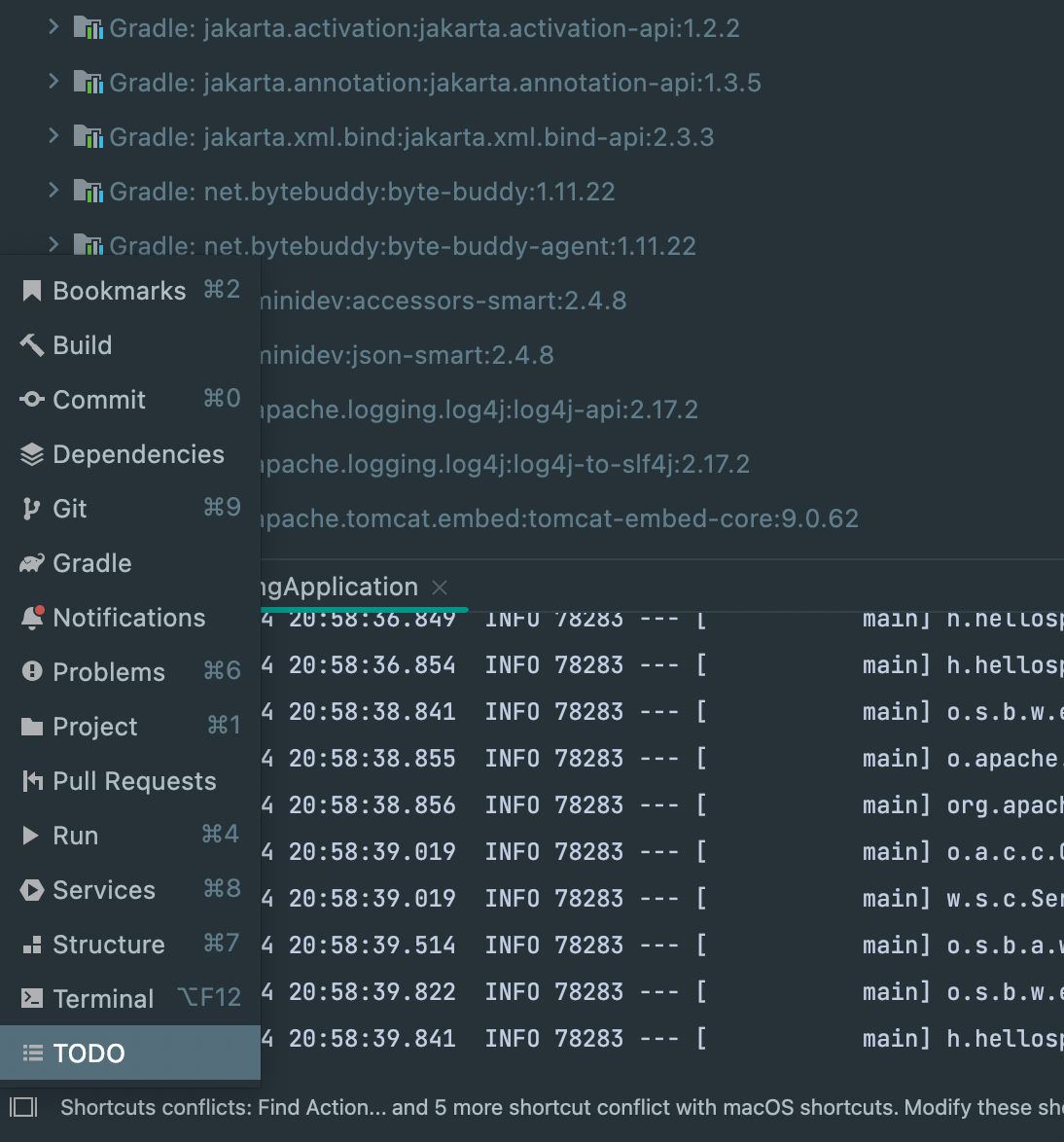Click library icon of jakarta.activation-api
This screenshot has height=1142, width=1064.
pyautogui.click(x=89, y=27)
